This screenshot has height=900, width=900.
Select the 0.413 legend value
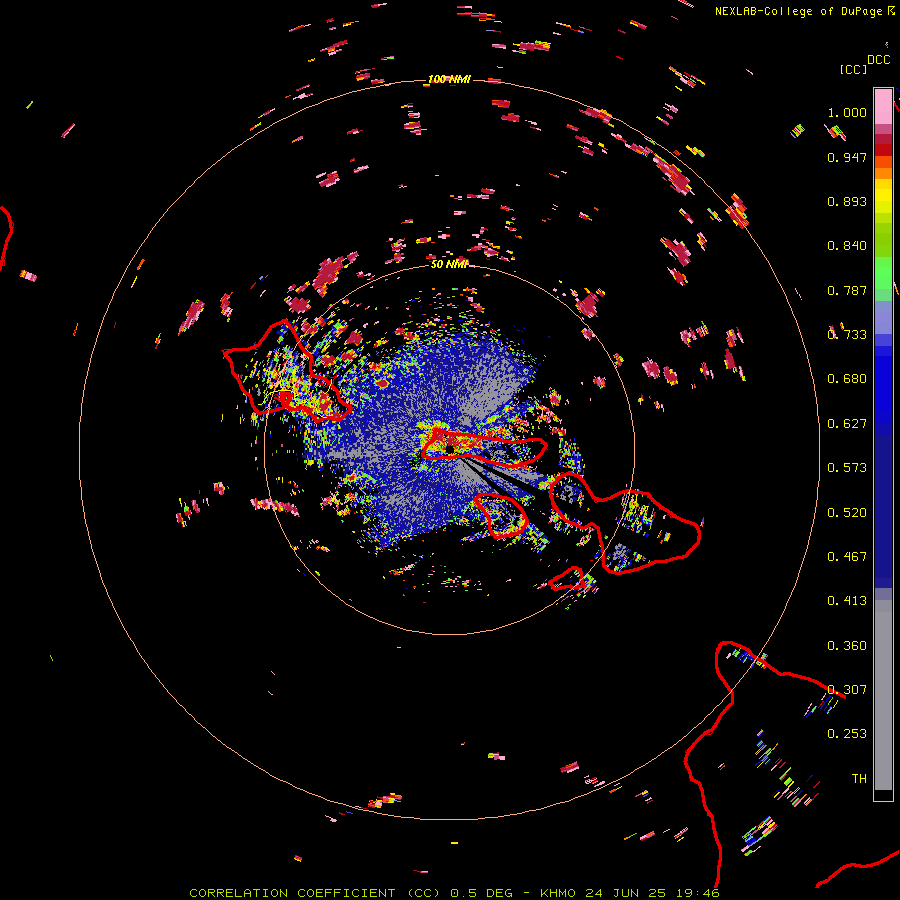pos(847,601)
